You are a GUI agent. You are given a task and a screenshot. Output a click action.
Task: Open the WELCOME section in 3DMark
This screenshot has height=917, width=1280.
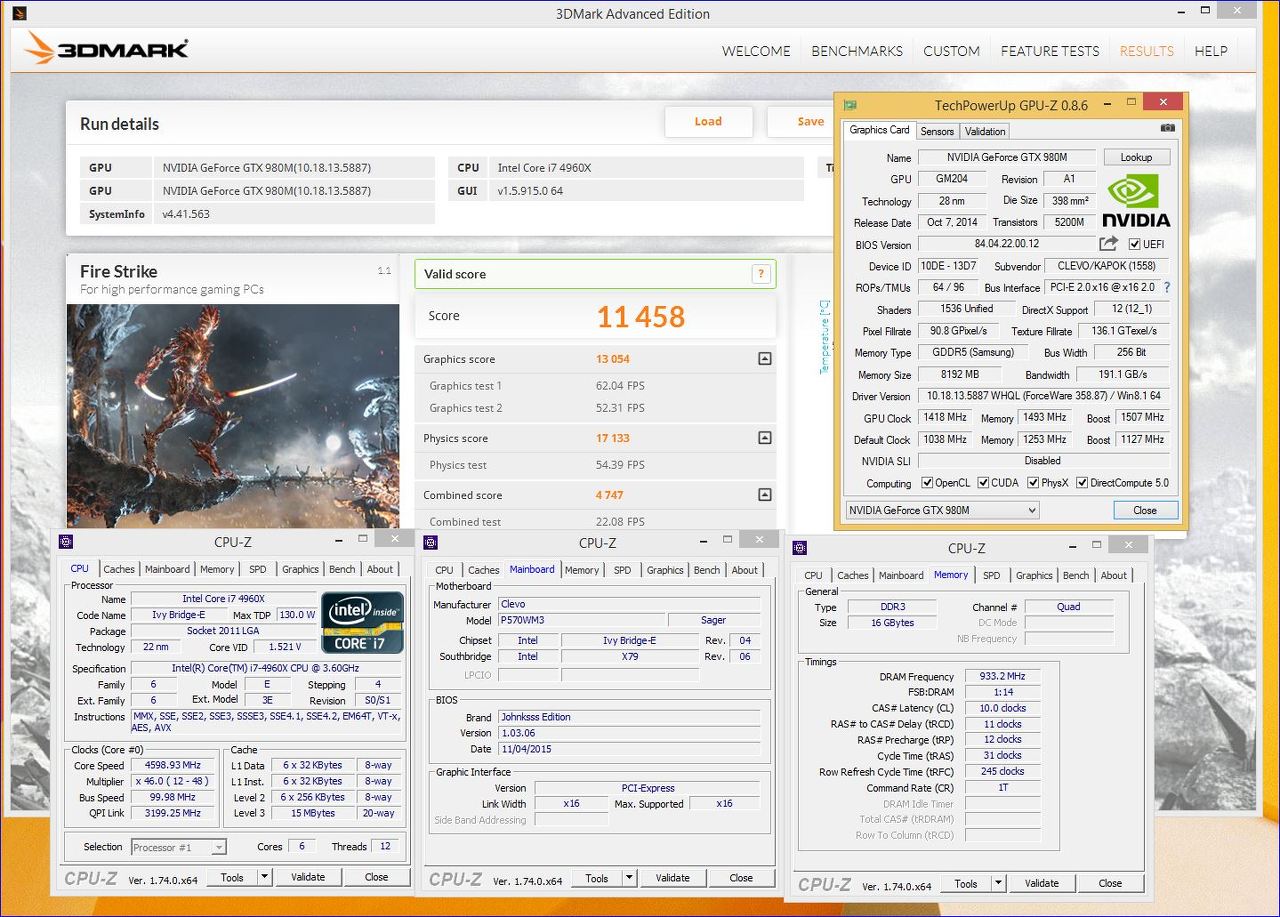pyautogui.click(x=756, y=51)
